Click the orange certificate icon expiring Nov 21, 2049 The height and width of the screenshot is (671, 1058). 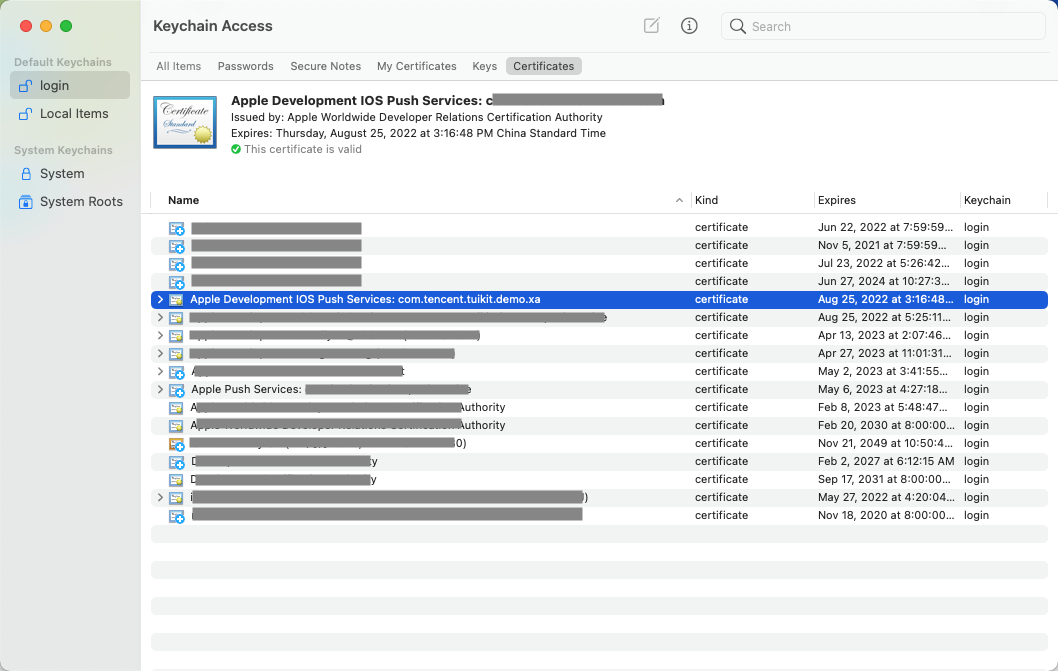point(177,444)
